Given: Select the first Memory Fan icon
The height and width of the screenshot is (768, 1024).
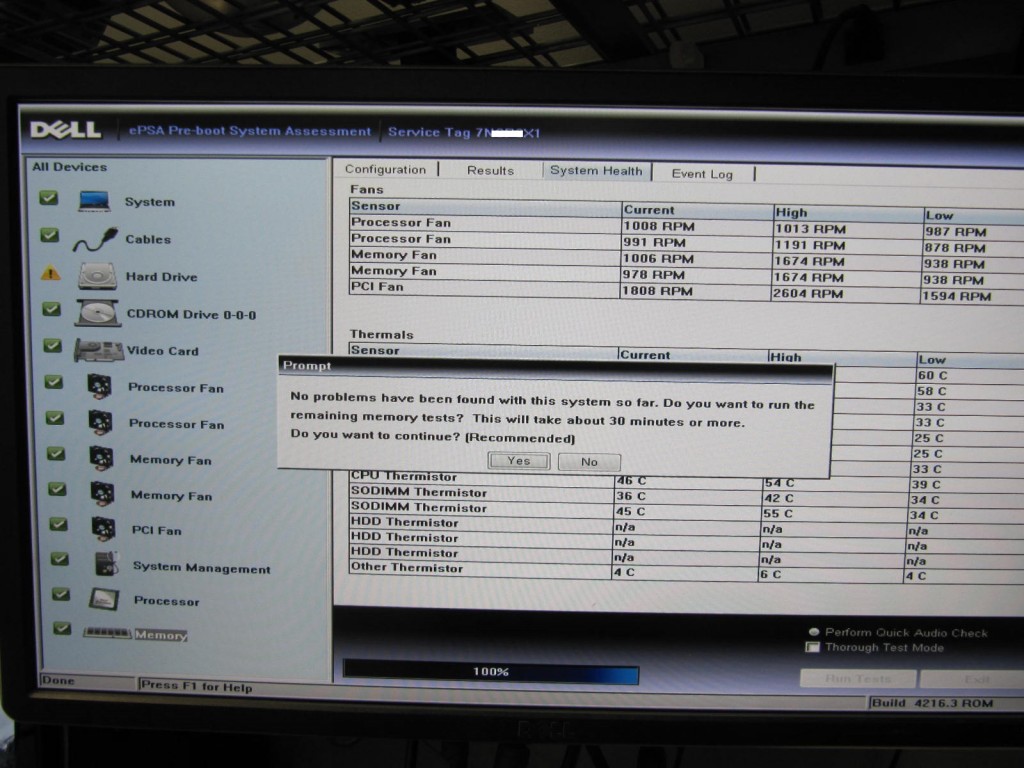Looking at the screenshot, I should point(102,458).
